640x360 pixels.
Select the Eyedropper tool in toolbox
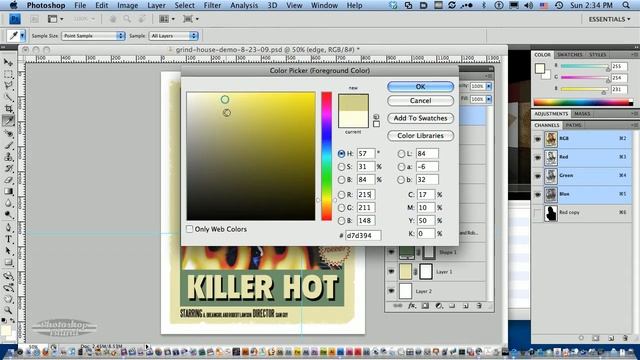point(8,121)
